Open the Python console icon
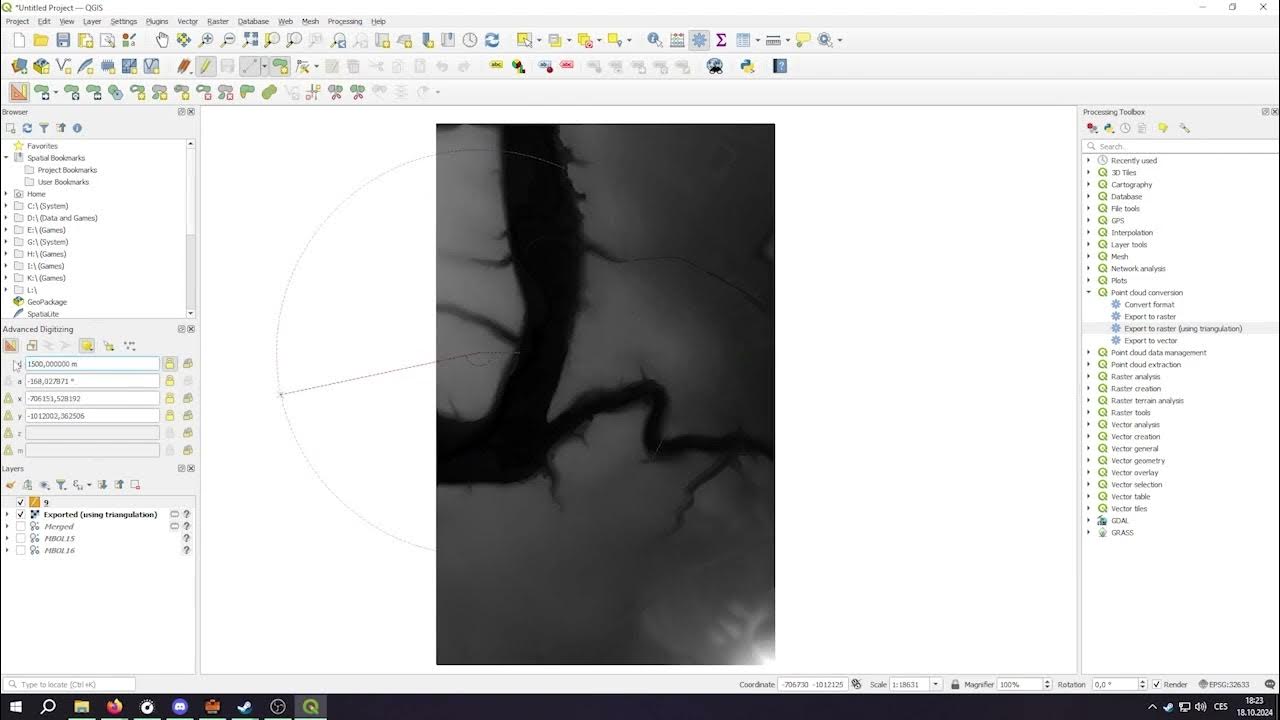Image resolution: width=1280 pixels, height=720 pixels. [x=747, y=66]
